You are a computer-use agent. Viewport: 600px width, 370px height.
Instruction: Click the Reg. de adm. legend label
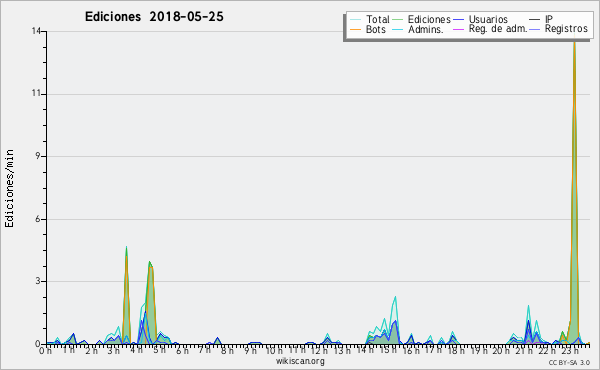[498, 29]
